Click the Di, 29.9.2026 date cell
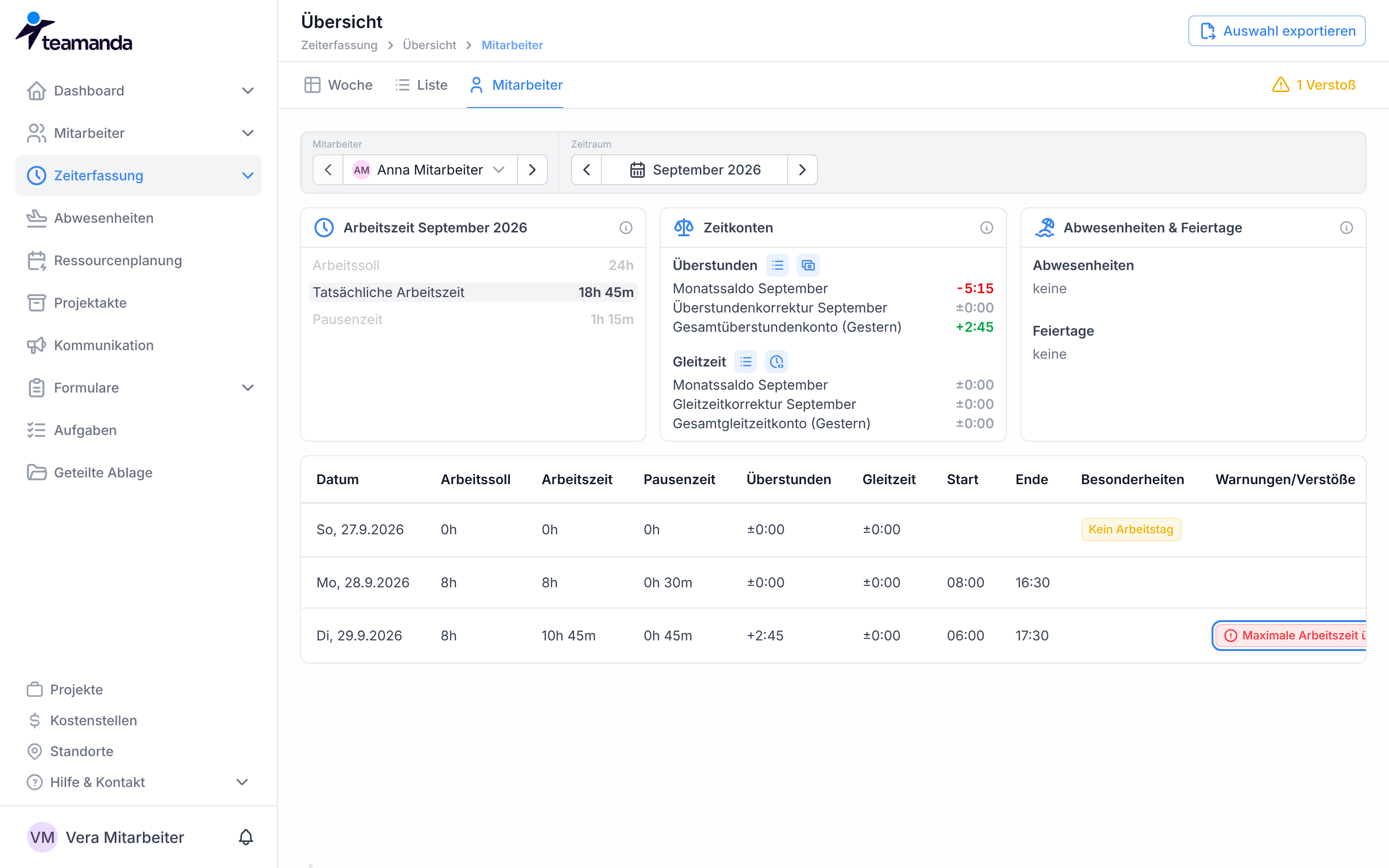The image size is (1389, 868). (359, 636)
